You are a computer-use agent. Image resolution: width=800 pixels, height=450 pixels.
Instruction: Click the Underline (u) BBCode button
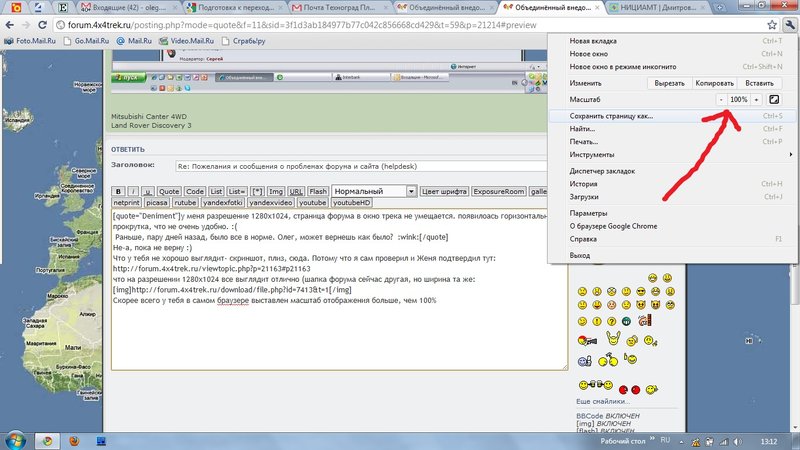tap(147, 191)
